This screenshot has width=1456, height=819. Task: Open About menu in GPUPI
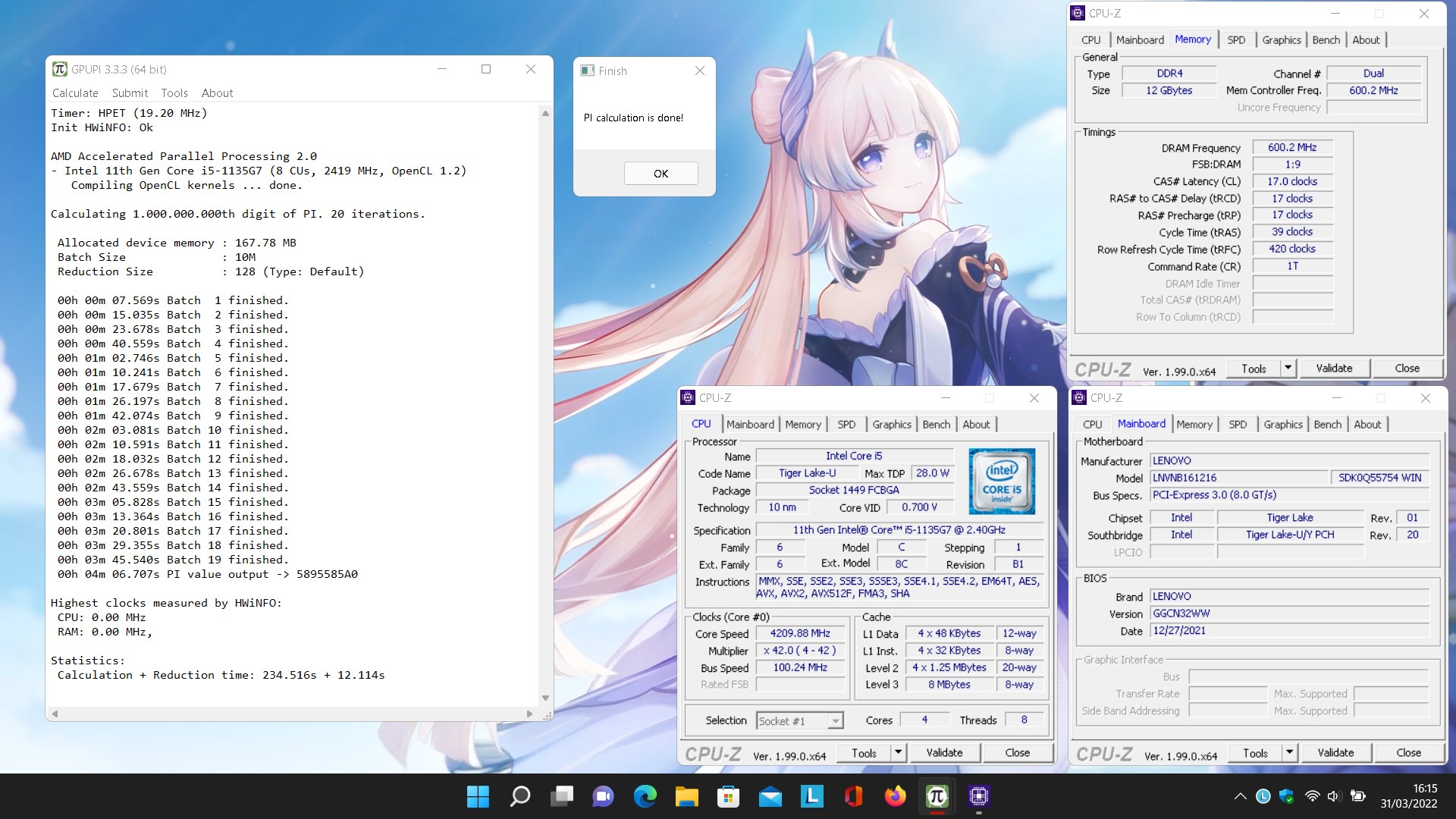217,93
